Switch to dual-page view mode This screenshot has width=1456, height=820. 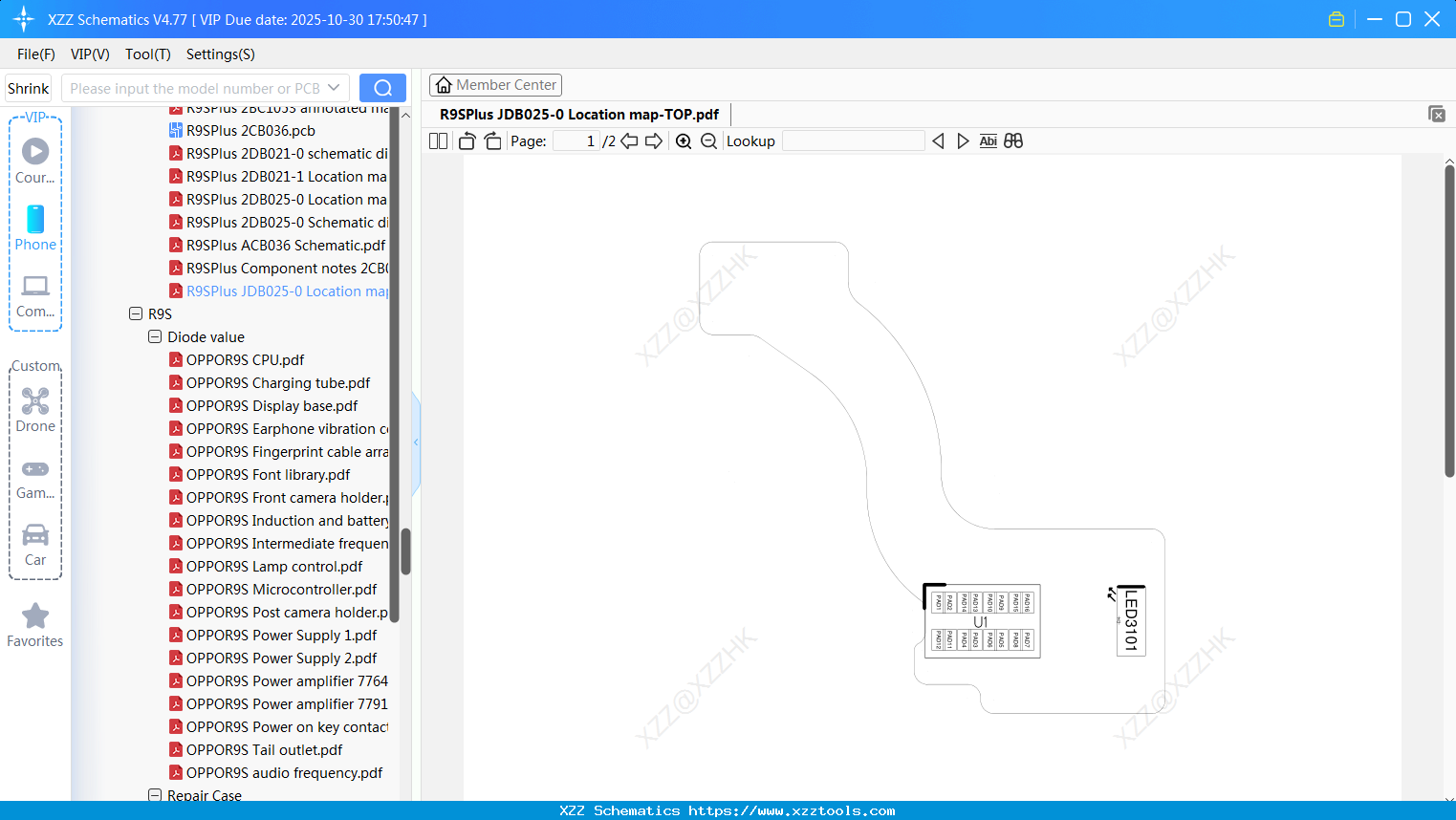pyautogui.click(x=437, y=140)
